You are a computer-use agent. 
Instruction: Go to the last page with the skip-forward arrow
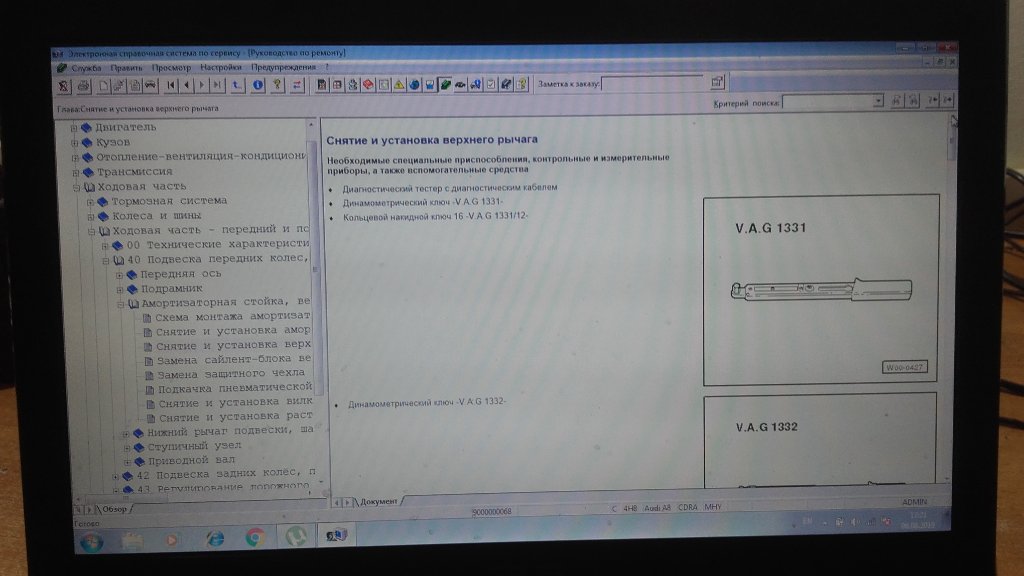point(216,85)
